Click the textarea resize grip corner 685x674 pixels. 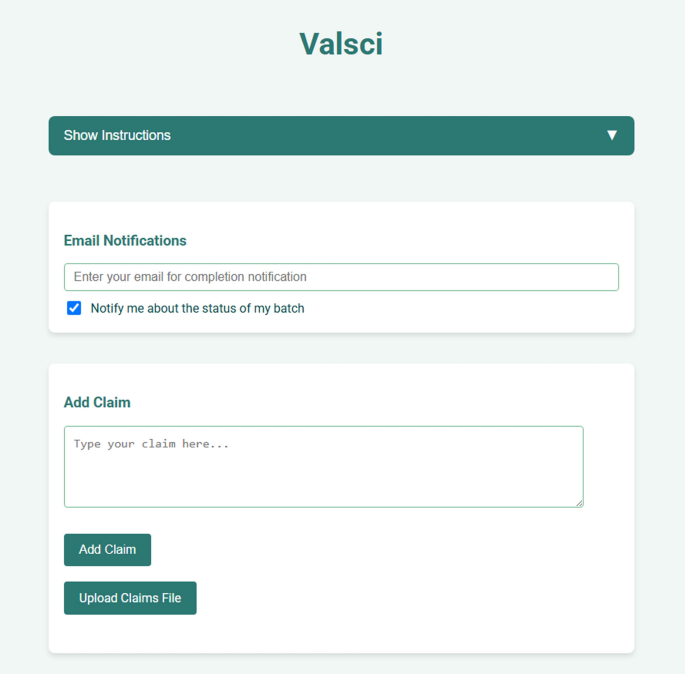click(x=579, y=503)
